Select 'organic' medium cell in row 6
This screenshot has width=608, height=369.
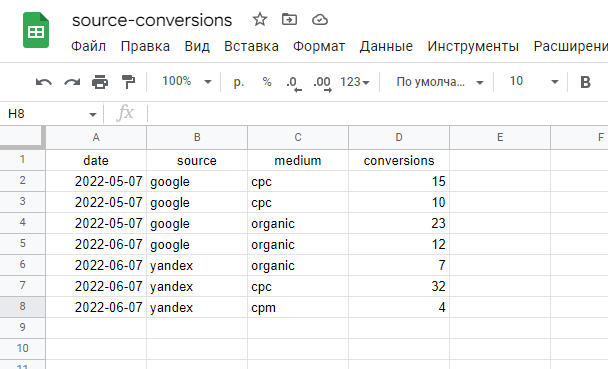click(x=298, y=265)
